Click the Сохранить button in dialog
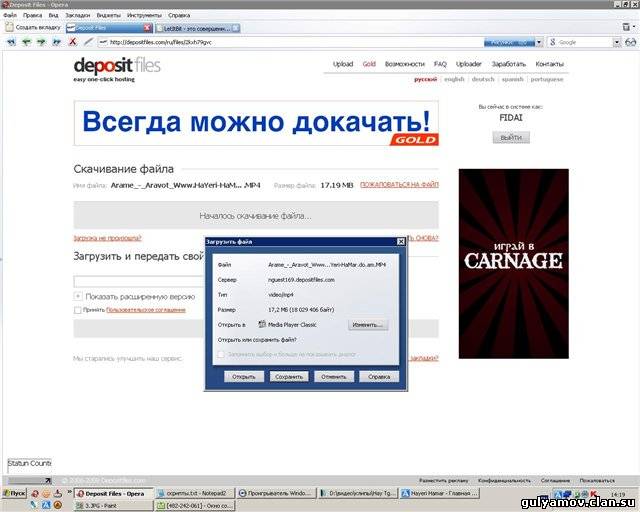 pyautogui.click(x=288, y=377)
